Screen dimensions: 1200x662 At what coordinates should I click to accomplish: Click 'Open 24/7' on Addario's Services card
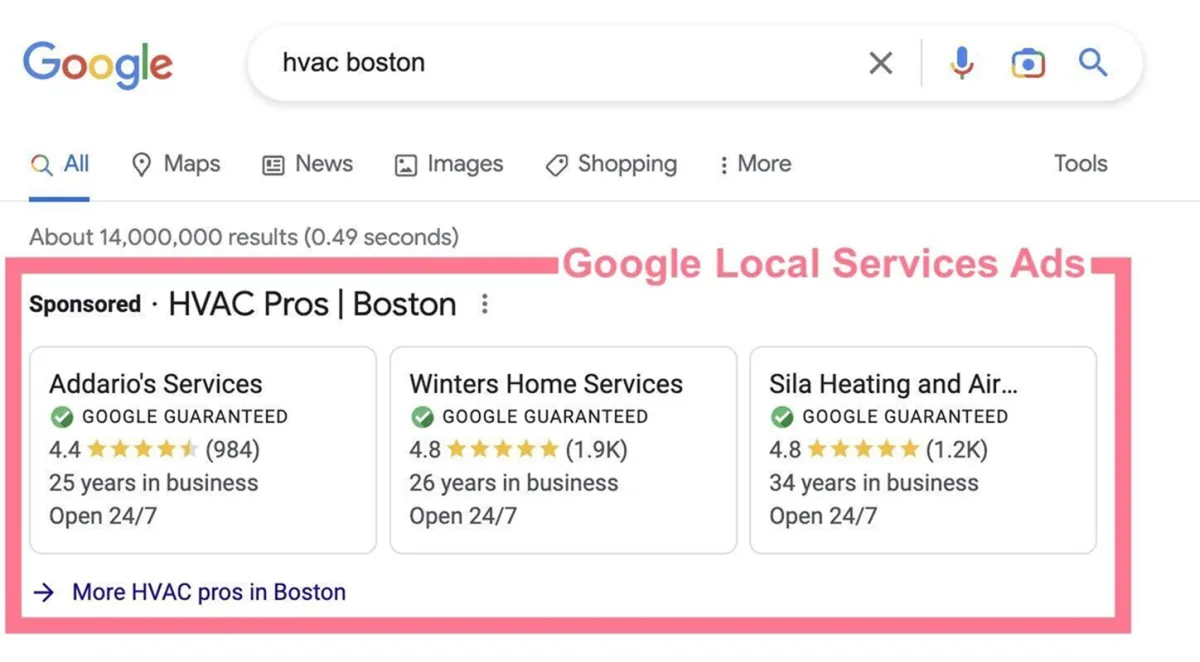click(103, 517)
